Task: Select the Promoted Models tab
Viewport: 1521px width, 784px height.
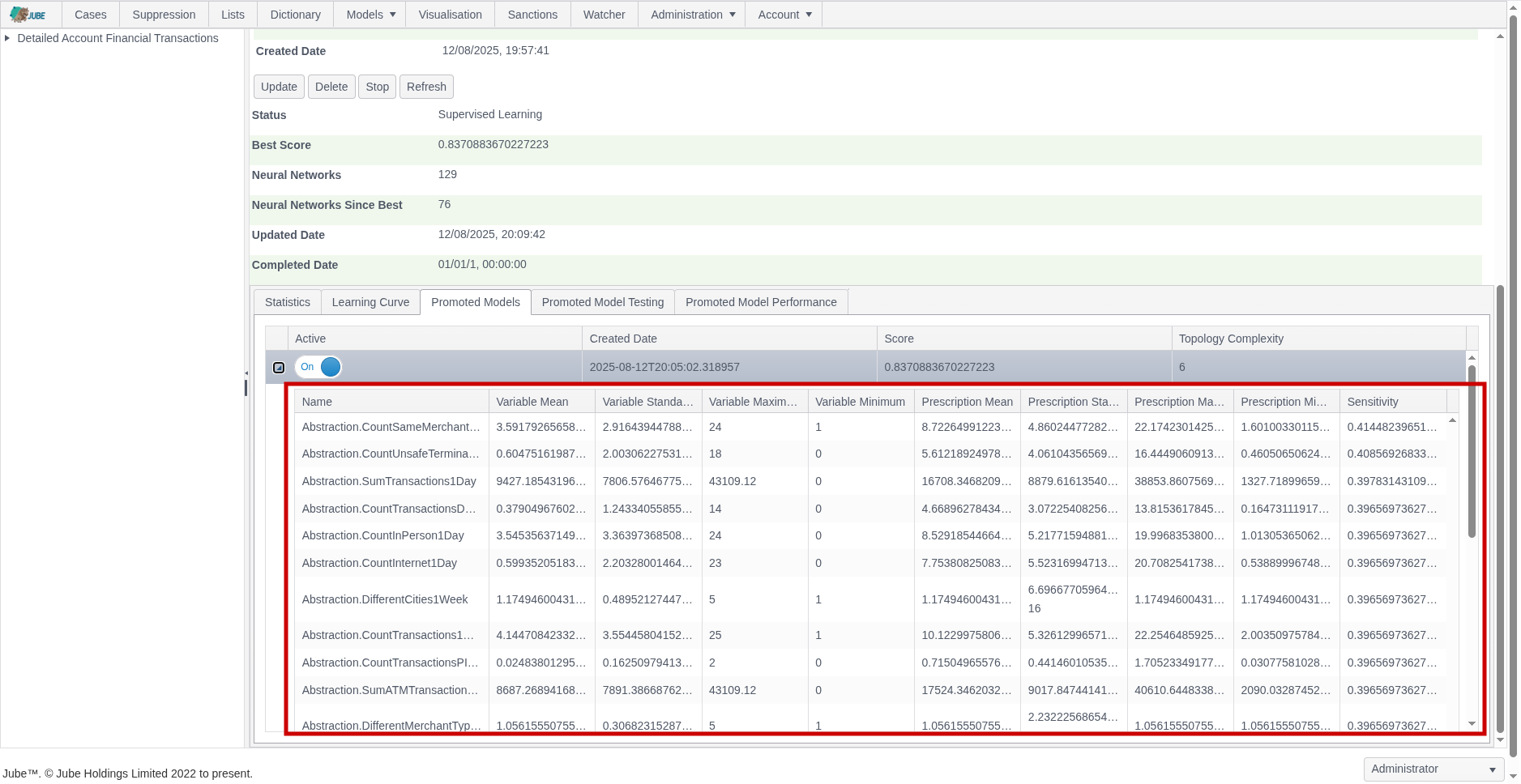Action: [476, 302]
